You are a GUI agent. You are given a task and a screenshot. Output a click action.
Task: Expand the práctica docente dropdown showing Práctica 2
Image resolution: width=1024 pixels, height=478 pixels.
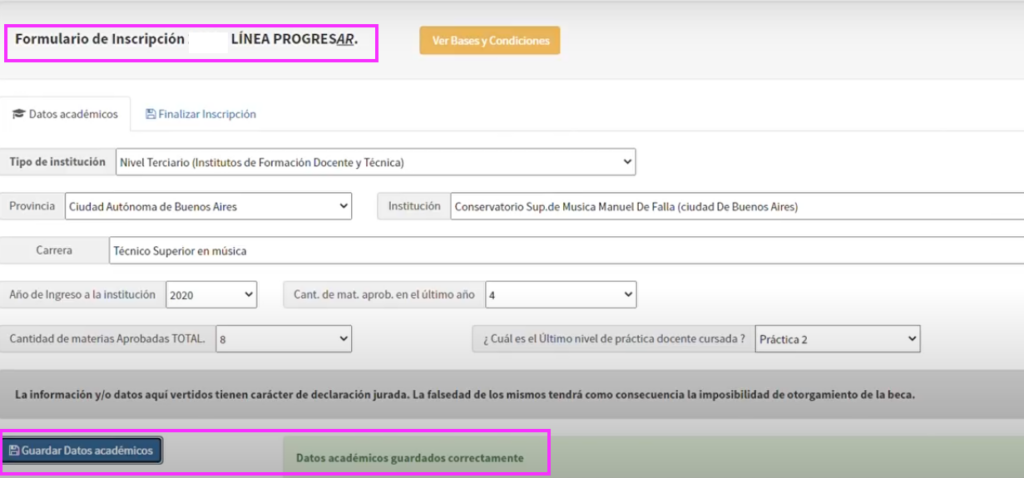[x=838, y=339]
